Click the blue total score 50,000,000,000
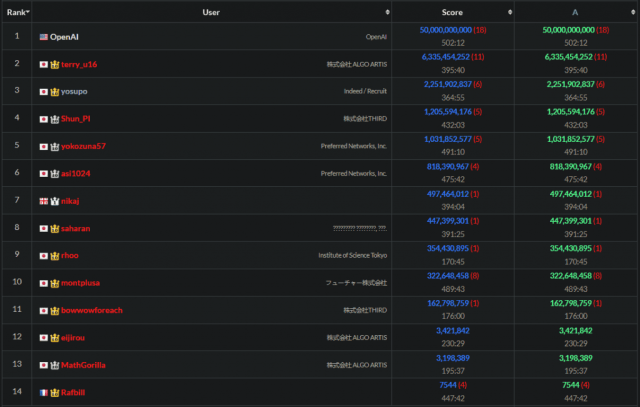This screenshot has height=407, width=640. tap(446, 30)
